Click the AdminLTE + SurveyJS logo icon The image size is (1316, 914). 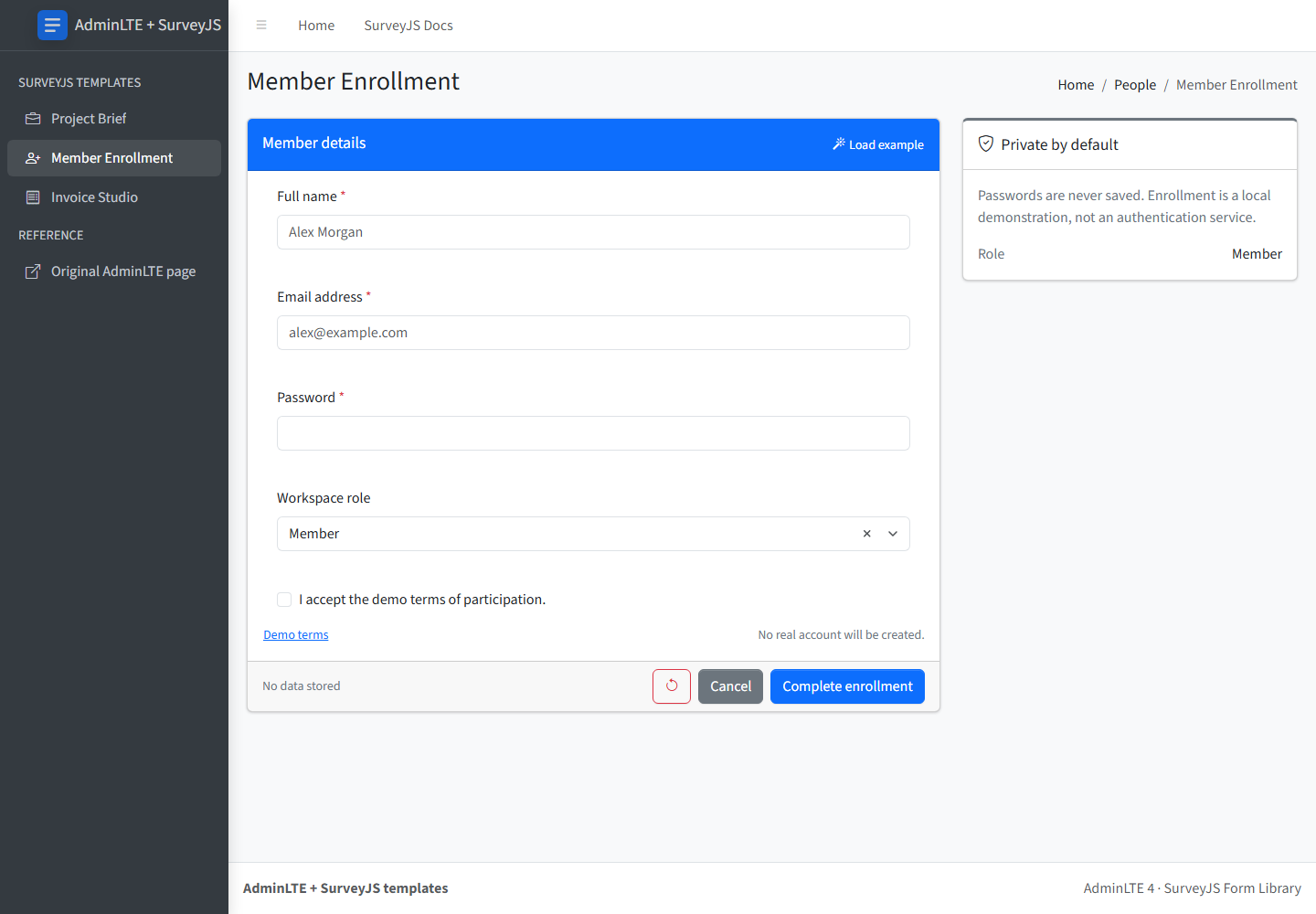52,25
